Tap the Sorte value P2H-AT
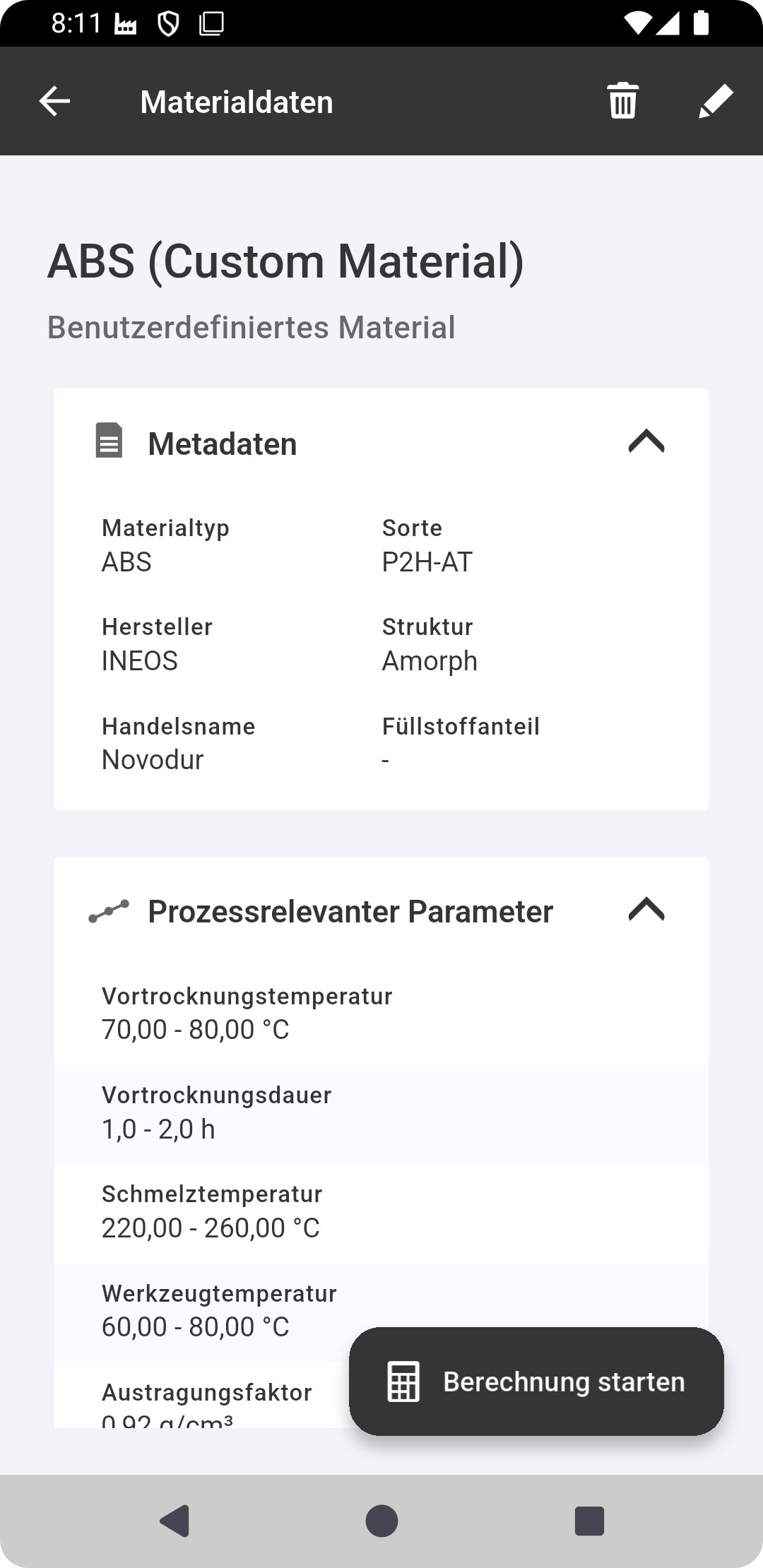Image resolution: width=763 pixels, height=1568 pixels. coord(427,562)
